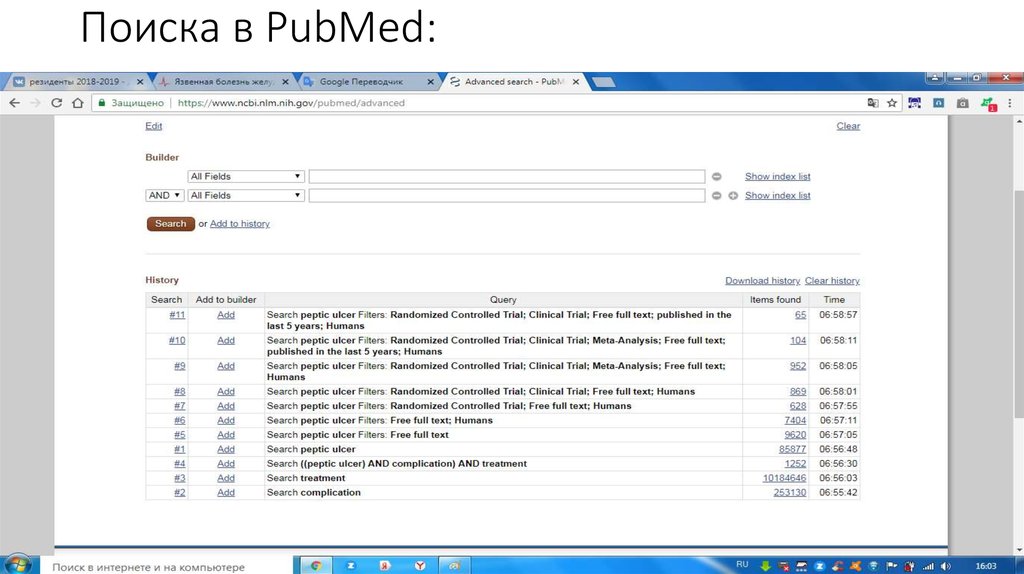Click the camera extension icon in the toolbar
The width and height of the screenshot is (1024, 574).
(x=963, y=103)
